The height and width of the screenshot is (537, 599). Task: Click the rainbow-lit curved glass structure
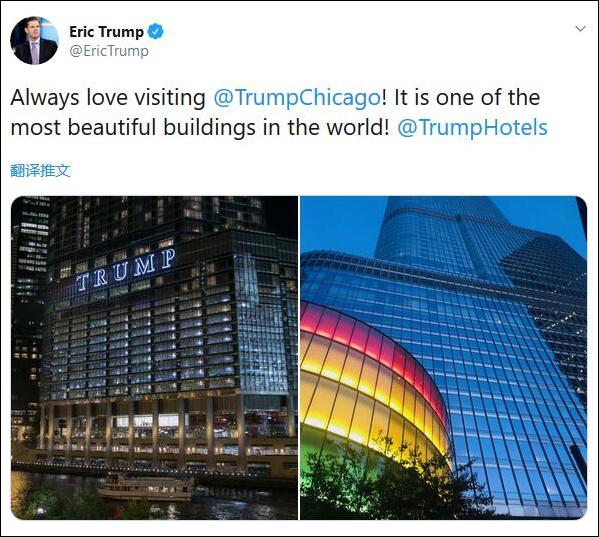372,376
